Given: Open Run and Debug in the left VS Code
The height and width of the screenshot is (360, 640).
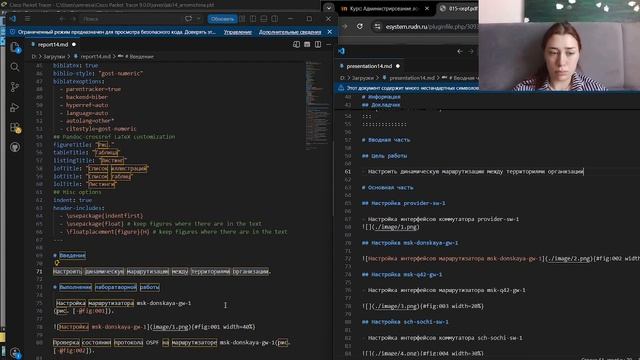Looking at the screenshot, I should 15,107.
